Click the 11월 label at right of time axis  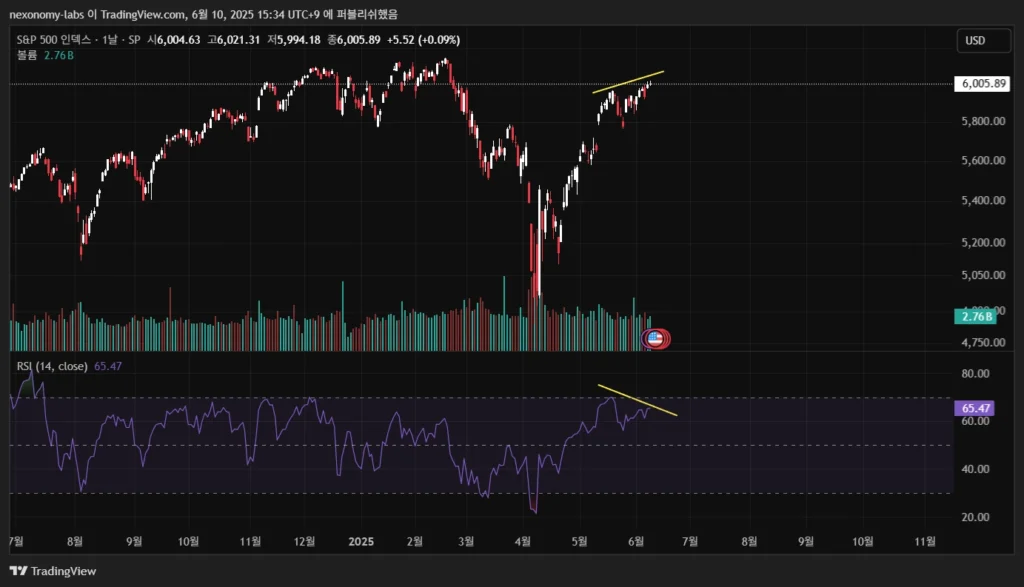click(x=926, y=540)
